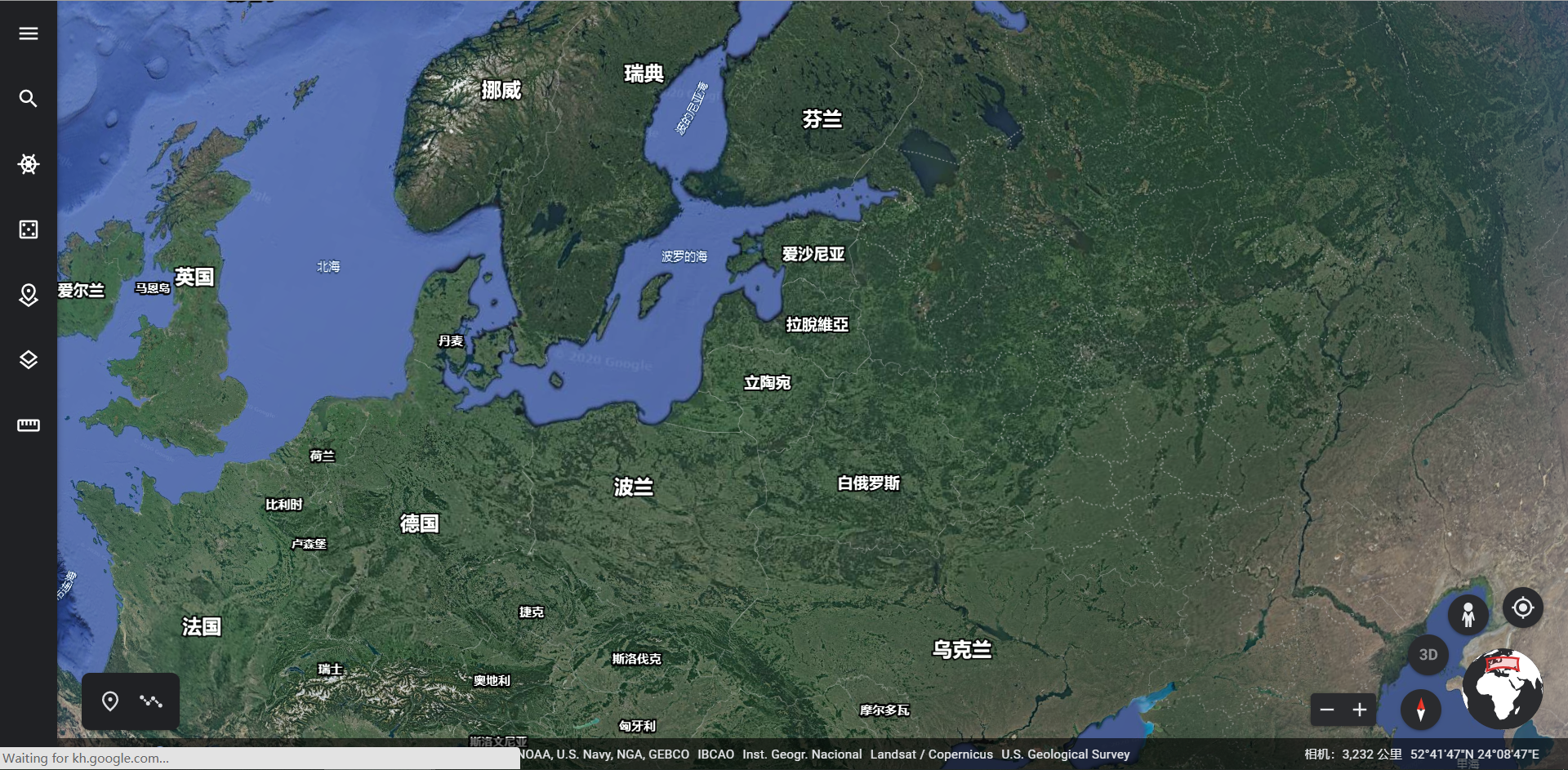Select the measure distance ruler tool

29,425
